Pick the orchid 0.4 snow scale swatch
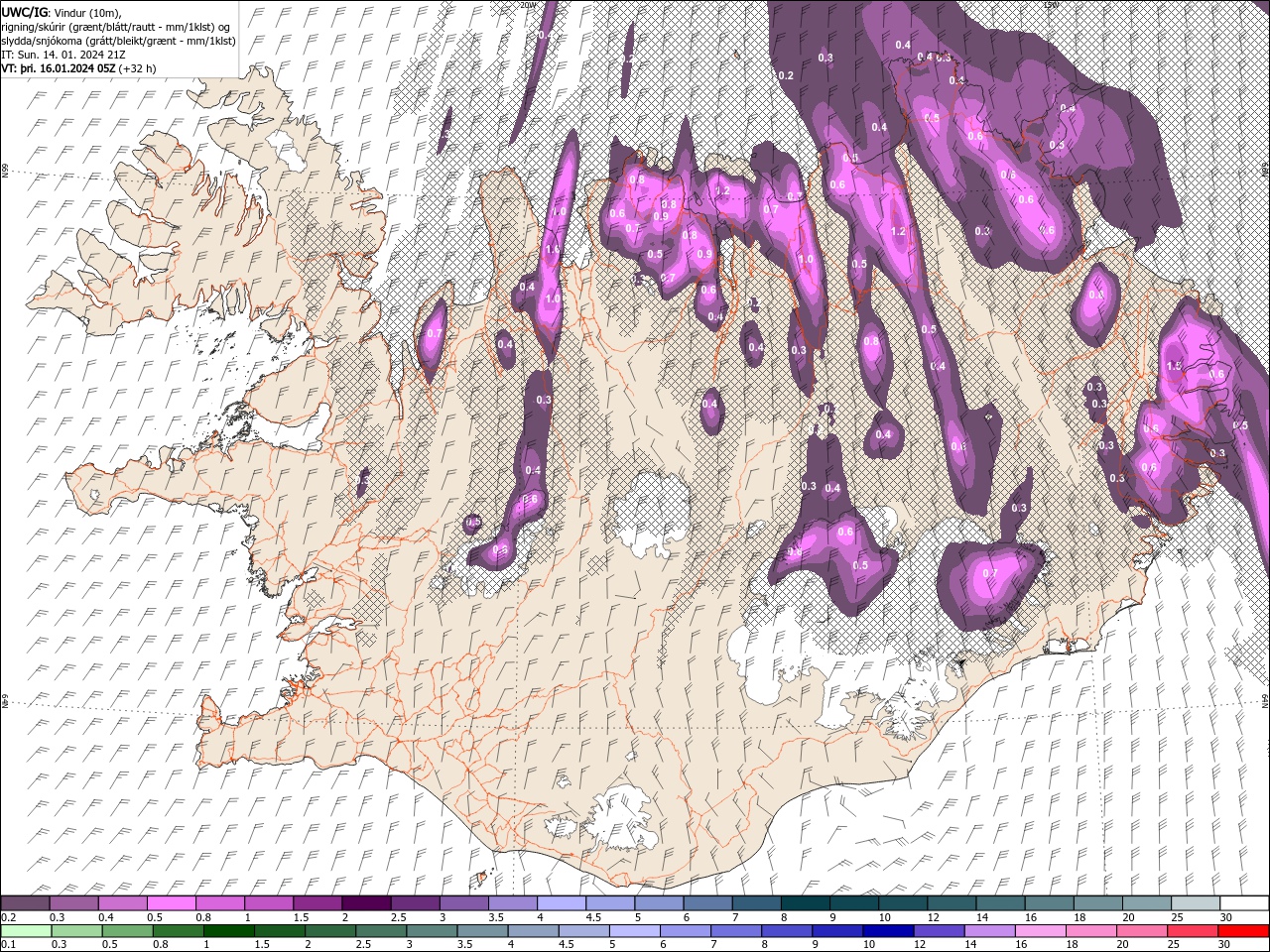Screen dimensions: 1270x952 (x=122, y=903)
